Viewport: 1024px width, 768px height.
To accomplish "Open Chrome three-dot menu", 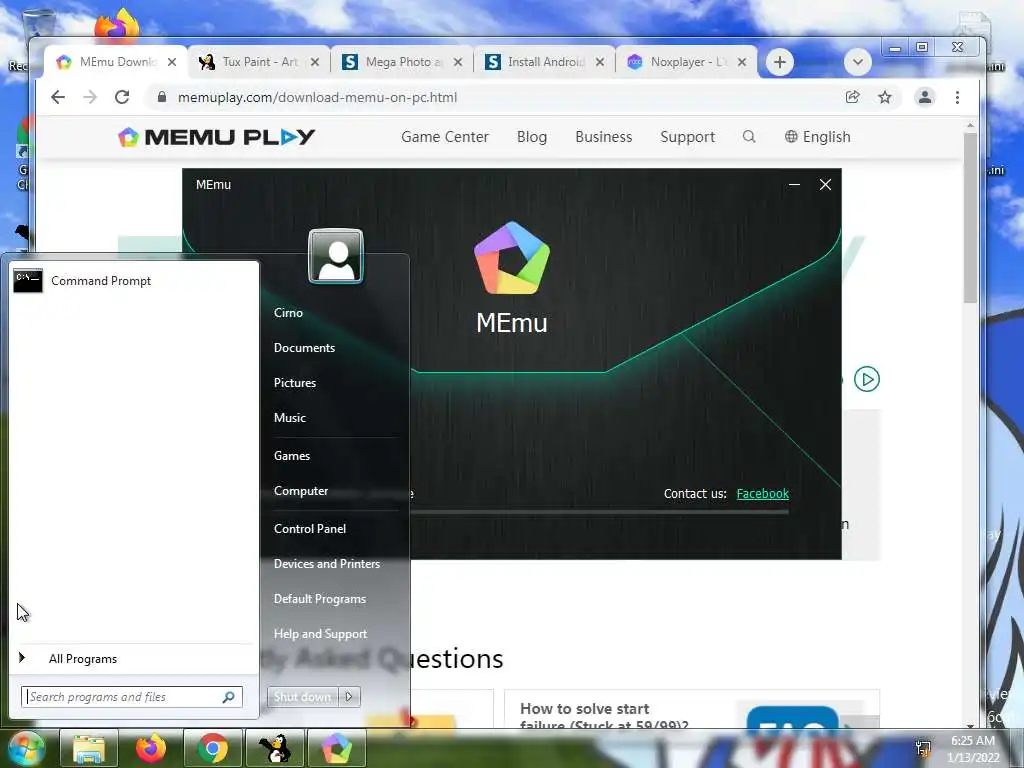I will click(x=957, y=97).
